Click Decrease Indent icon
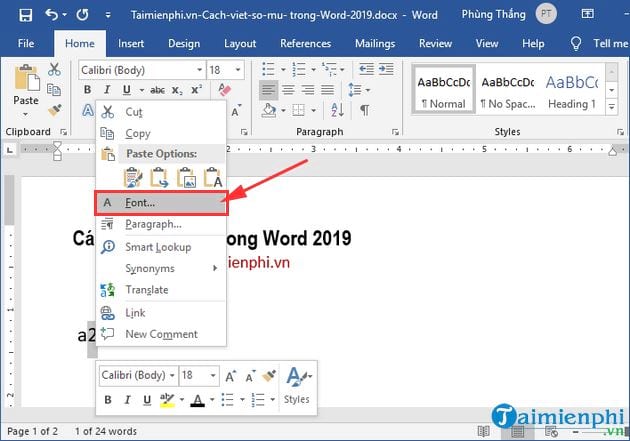This screenshot has height=441, width=630. coord(366,69)
